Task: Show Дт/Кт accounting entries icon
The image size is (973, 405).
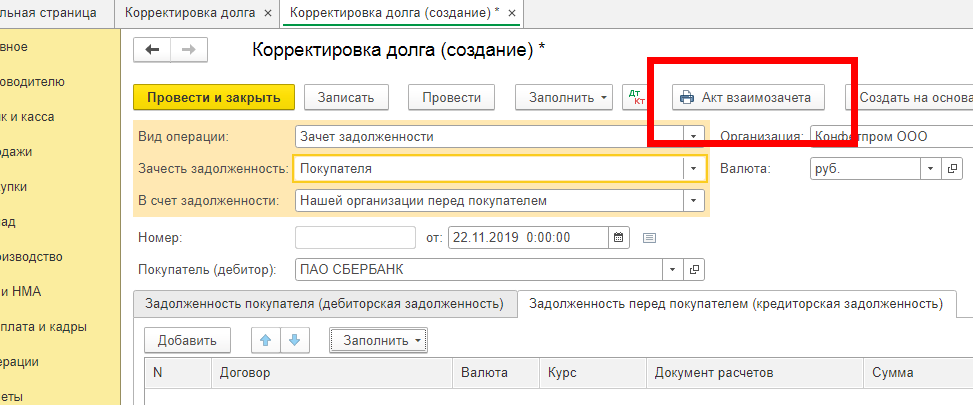Action: 634,97
